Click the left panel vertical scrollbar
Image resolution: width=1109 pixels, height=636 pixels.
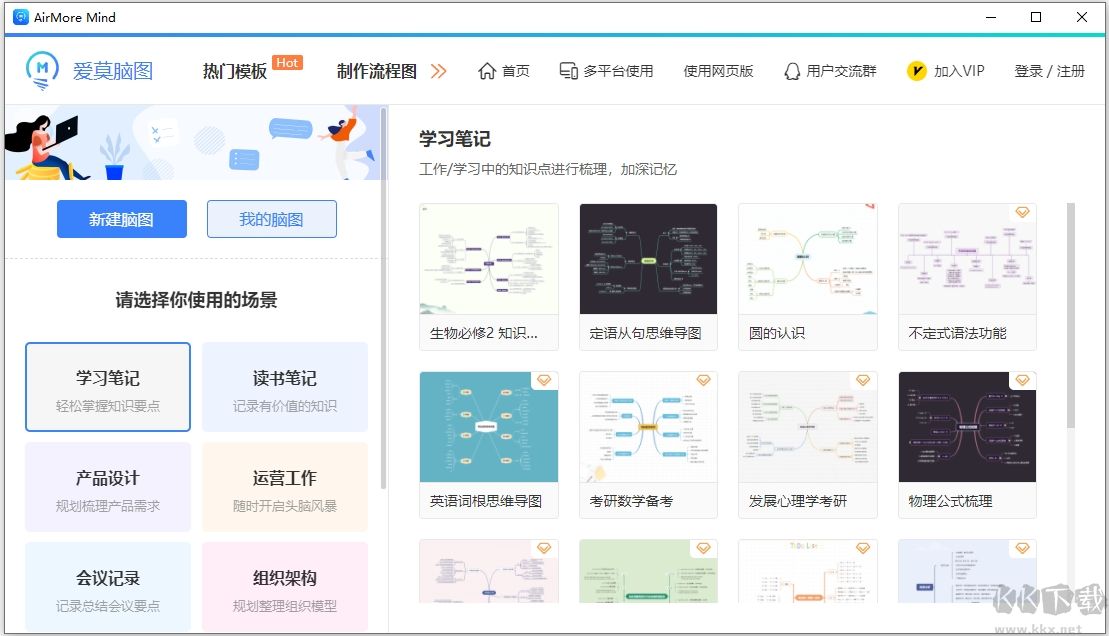[383, 297]
